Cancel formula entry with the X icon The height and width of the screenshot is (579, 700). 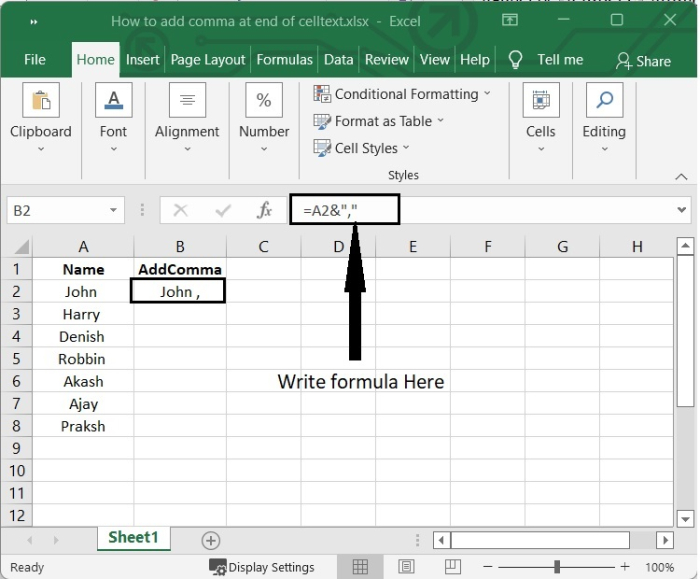180,210
